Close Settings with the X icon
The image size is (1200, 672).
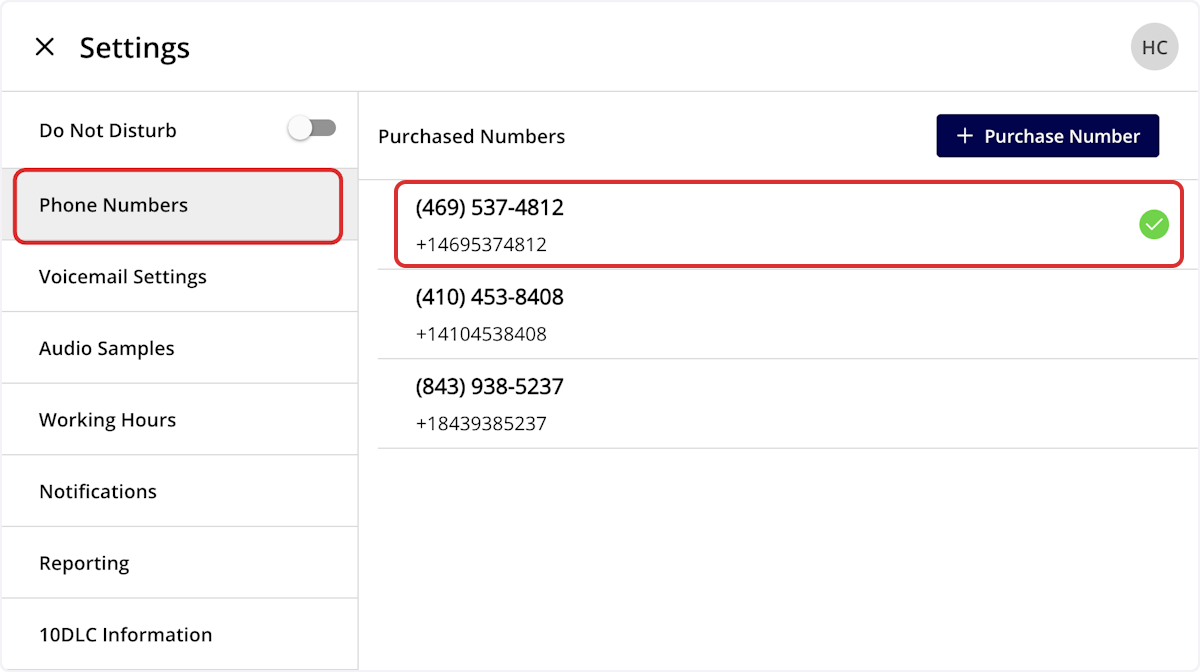[x=45, y=47]
